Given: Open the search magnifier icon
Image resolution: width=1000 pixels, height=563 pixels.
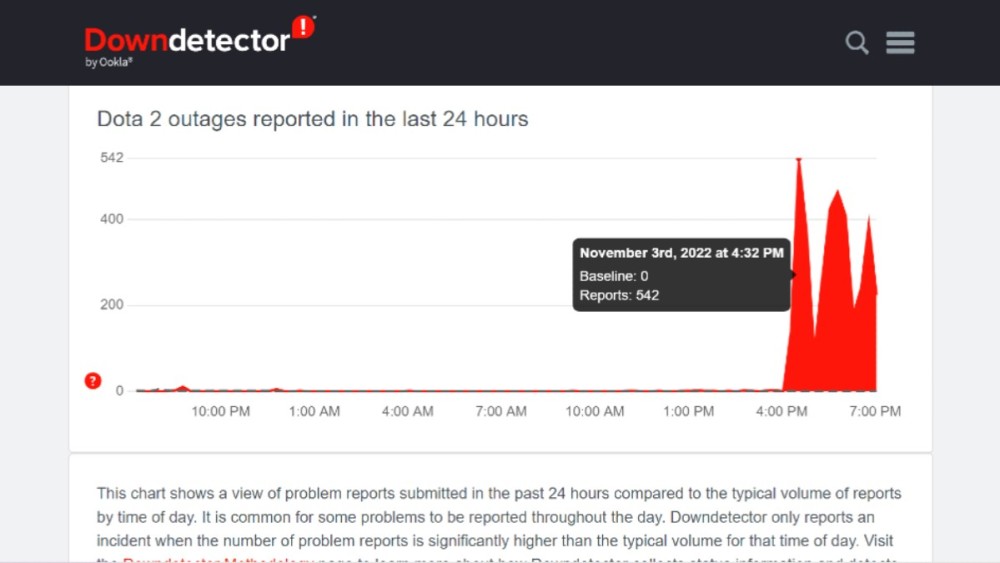Looking at the screenshot, I should [857, 43].
